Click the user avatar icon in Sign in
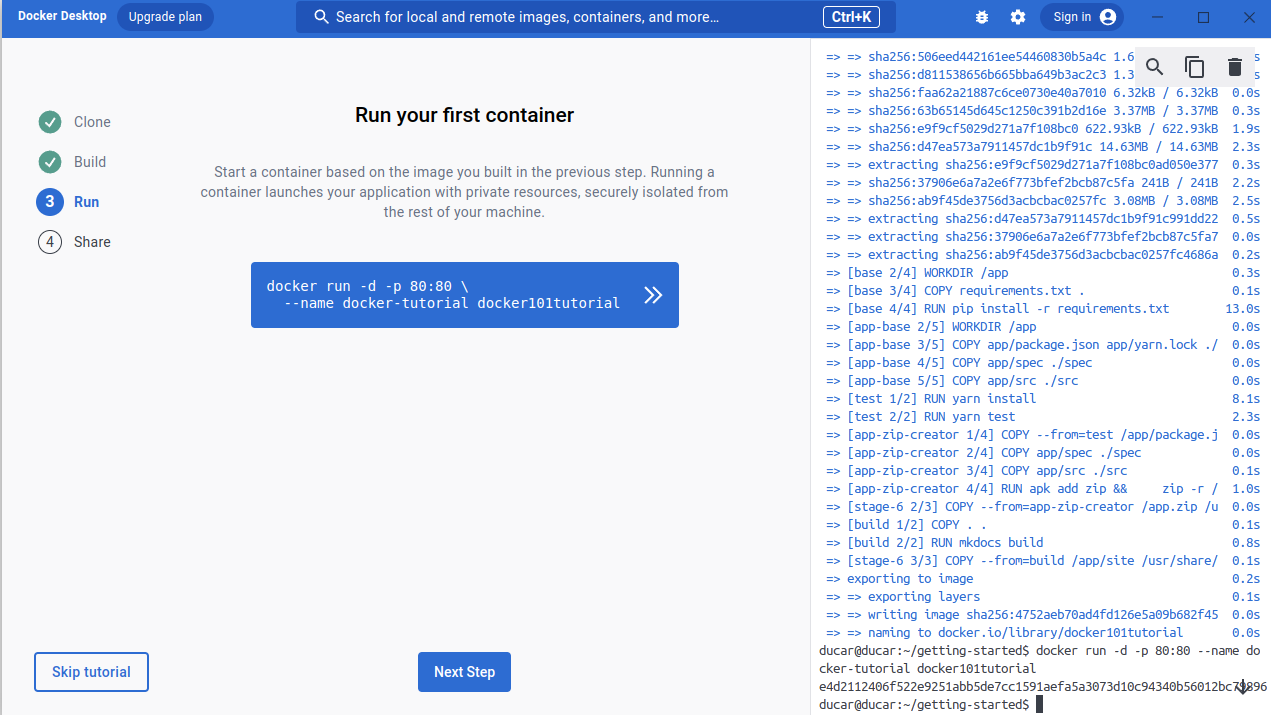1271x715 pixels. (x=1107, y=17)
